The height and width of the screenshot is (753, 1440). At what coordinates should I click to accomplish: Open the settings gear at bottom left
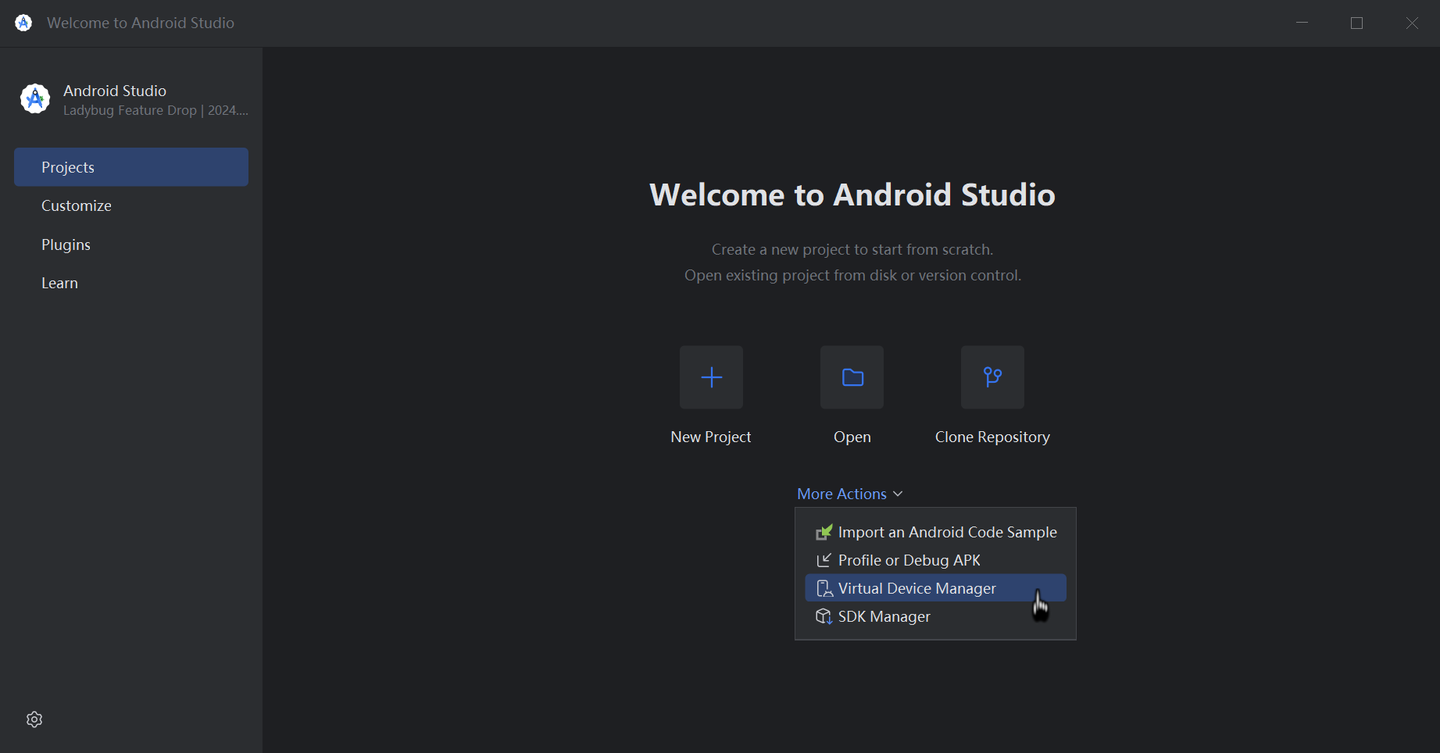pos(33,719)
